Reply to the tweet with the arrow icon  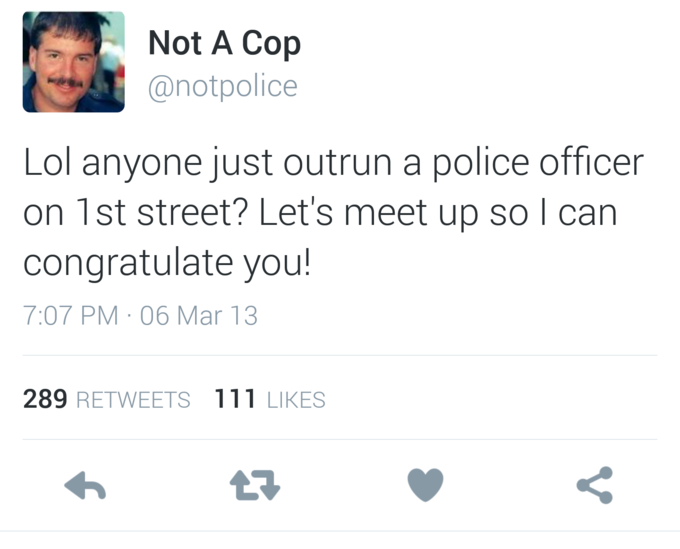[x=86, y=486]
